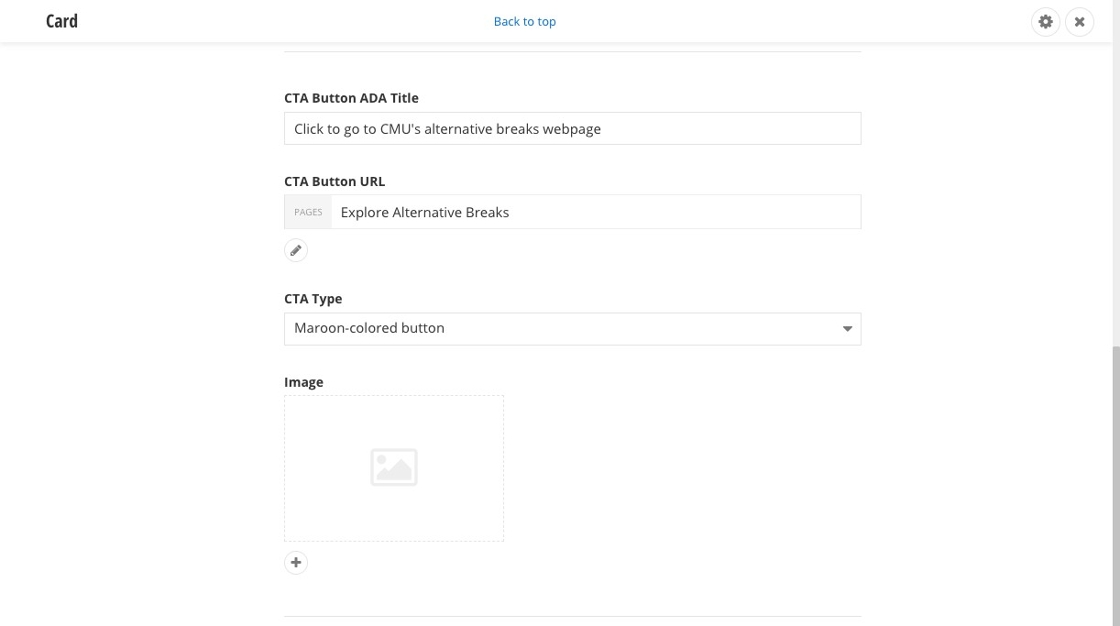This screenshot has width=1120, height=626.
Task: Add an image using the plus icon
Action: tap(296, 562)
